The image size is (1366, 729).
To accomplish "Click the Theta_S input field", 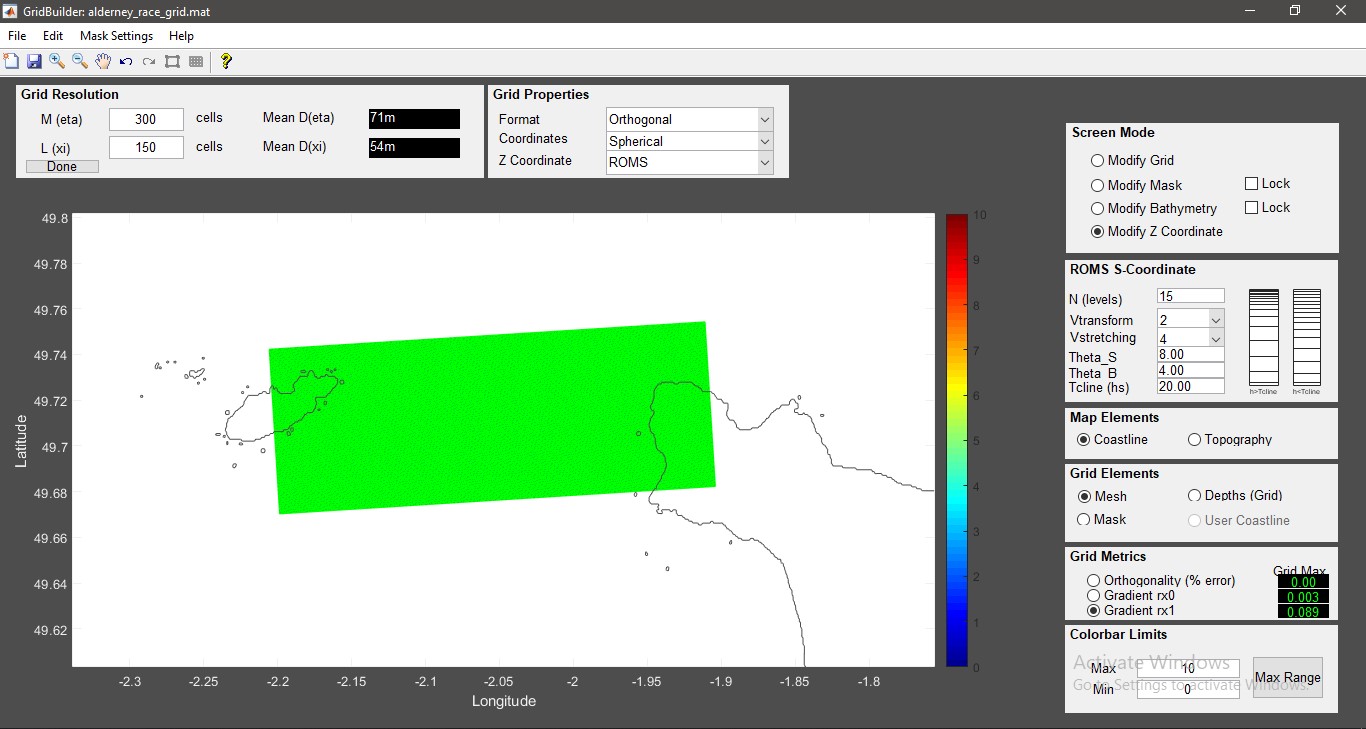I will click(x=1190, y=355).
